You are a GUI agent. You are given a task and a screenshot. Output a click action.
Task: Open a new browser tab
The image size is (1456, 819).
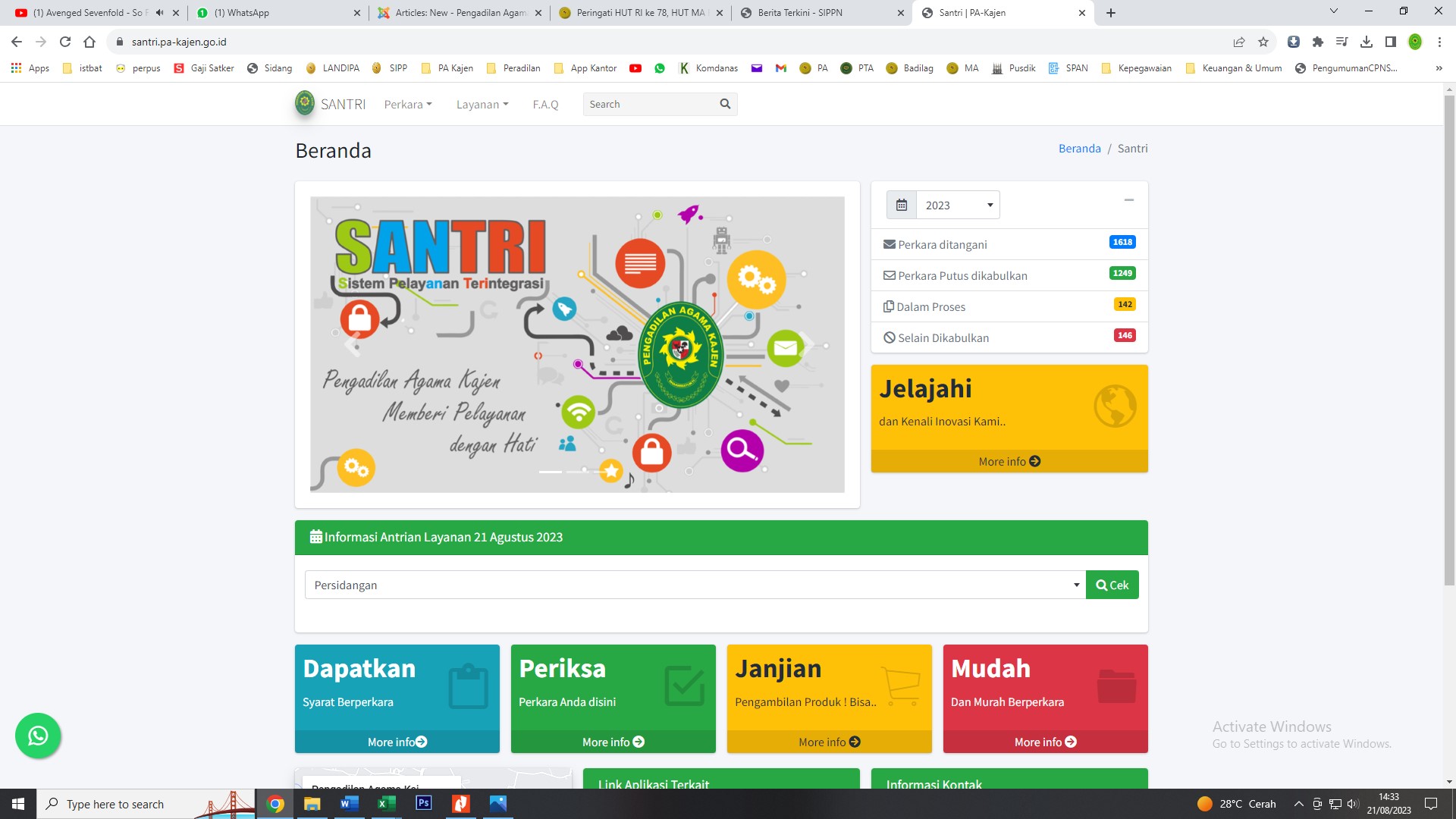[x=1111, y=13]
